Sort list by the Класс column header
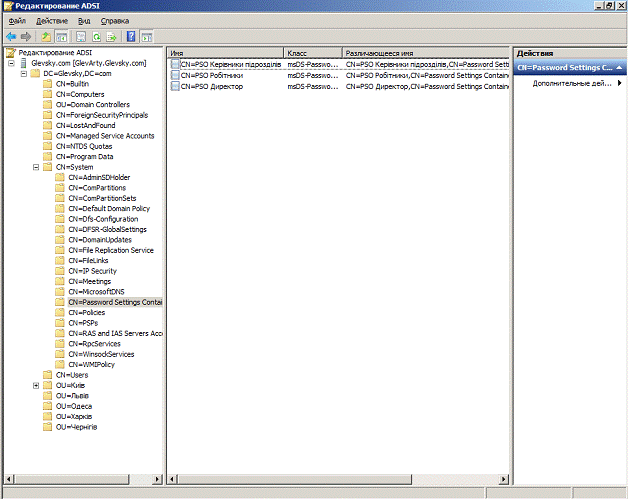This screenshot has height=499, width=628. tap(312, 52)
